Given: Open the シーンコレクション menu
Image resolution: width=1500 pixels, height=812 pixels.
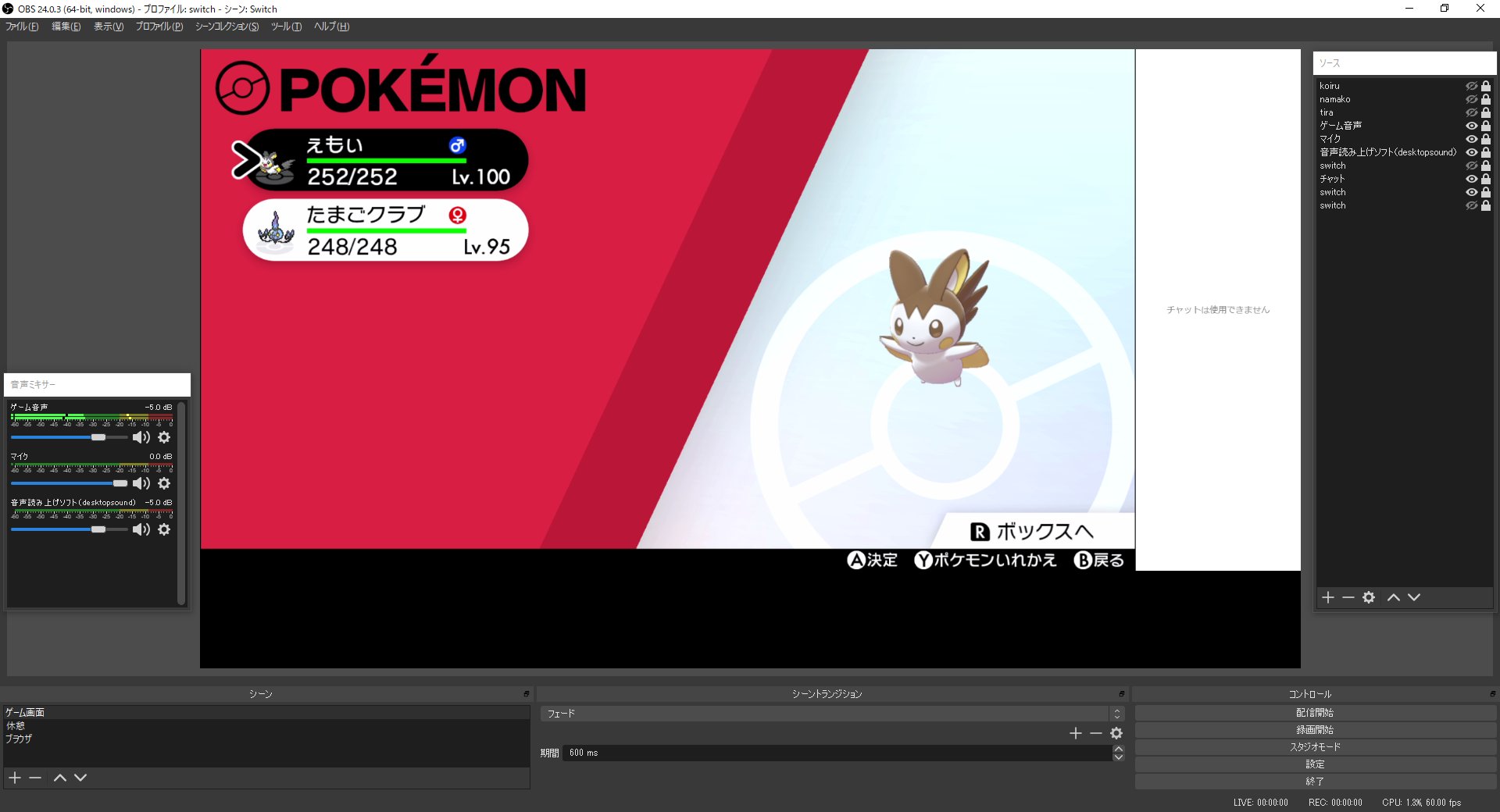Looking at the screenshot, I should click(227, 27).
